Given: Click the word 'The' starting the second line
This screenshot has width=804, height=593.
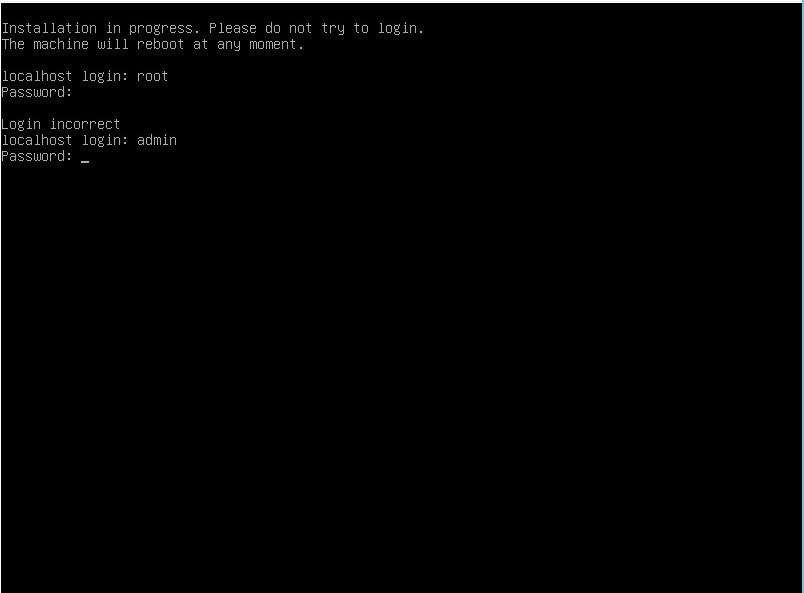Looking at the screenshot, I should 13,44.
